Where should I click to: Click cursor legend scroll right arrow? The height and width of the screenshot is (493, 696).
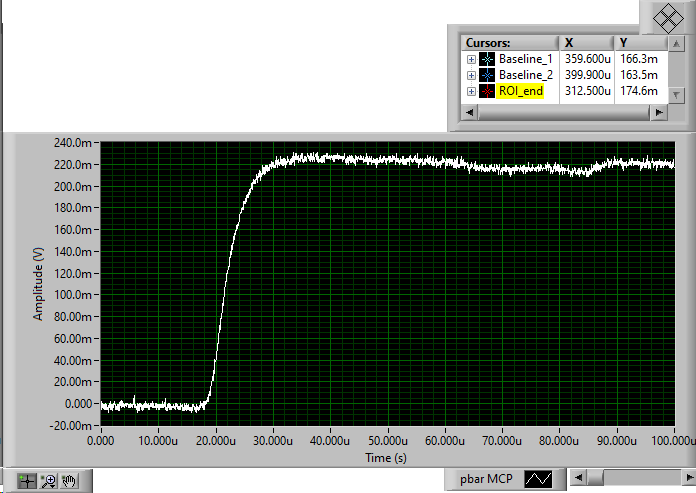click(x=659, y=113)
